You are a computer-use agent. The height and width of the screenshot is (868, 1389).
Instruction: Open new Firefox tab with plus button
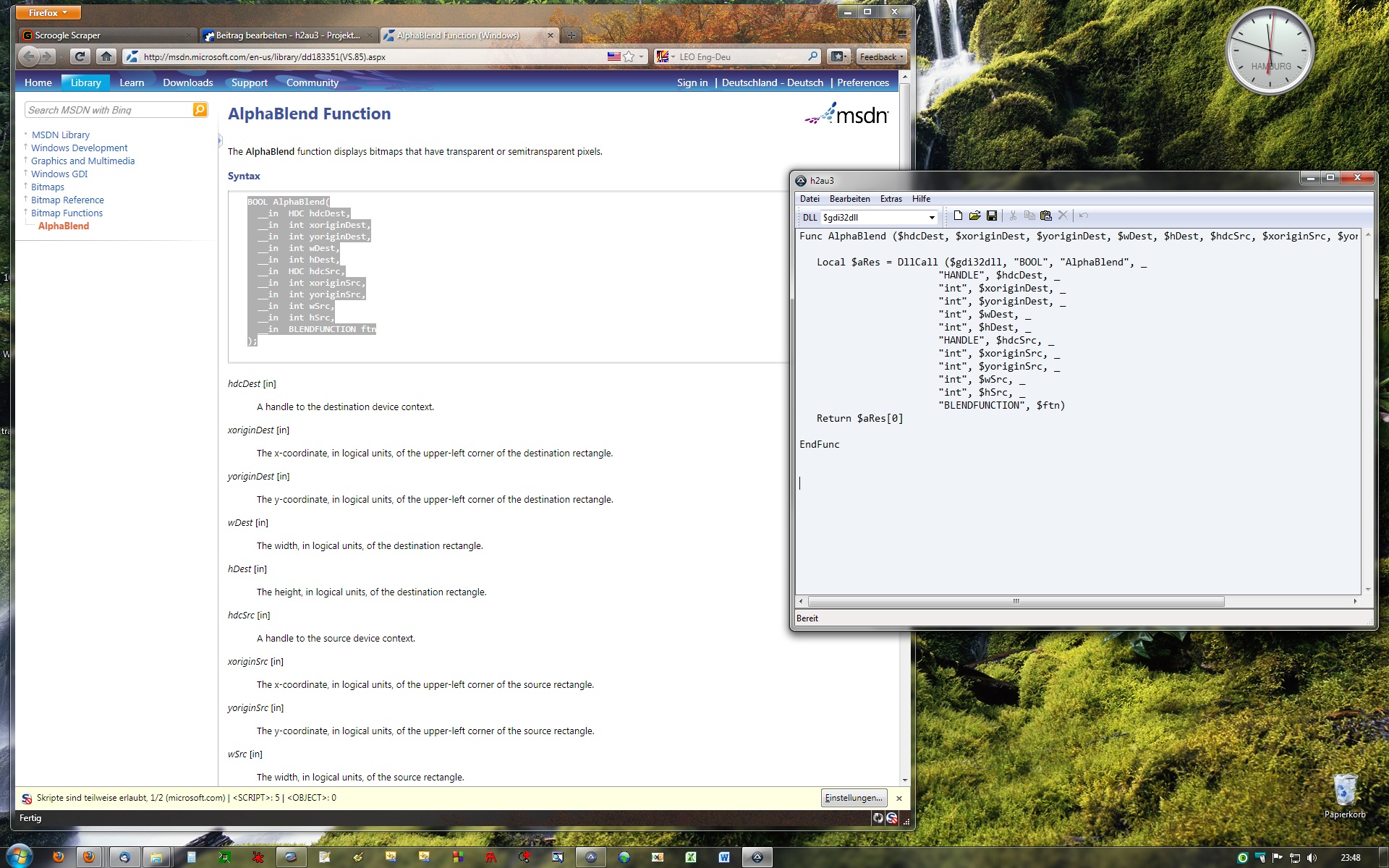pyautogui.click(x=571, y=35)
